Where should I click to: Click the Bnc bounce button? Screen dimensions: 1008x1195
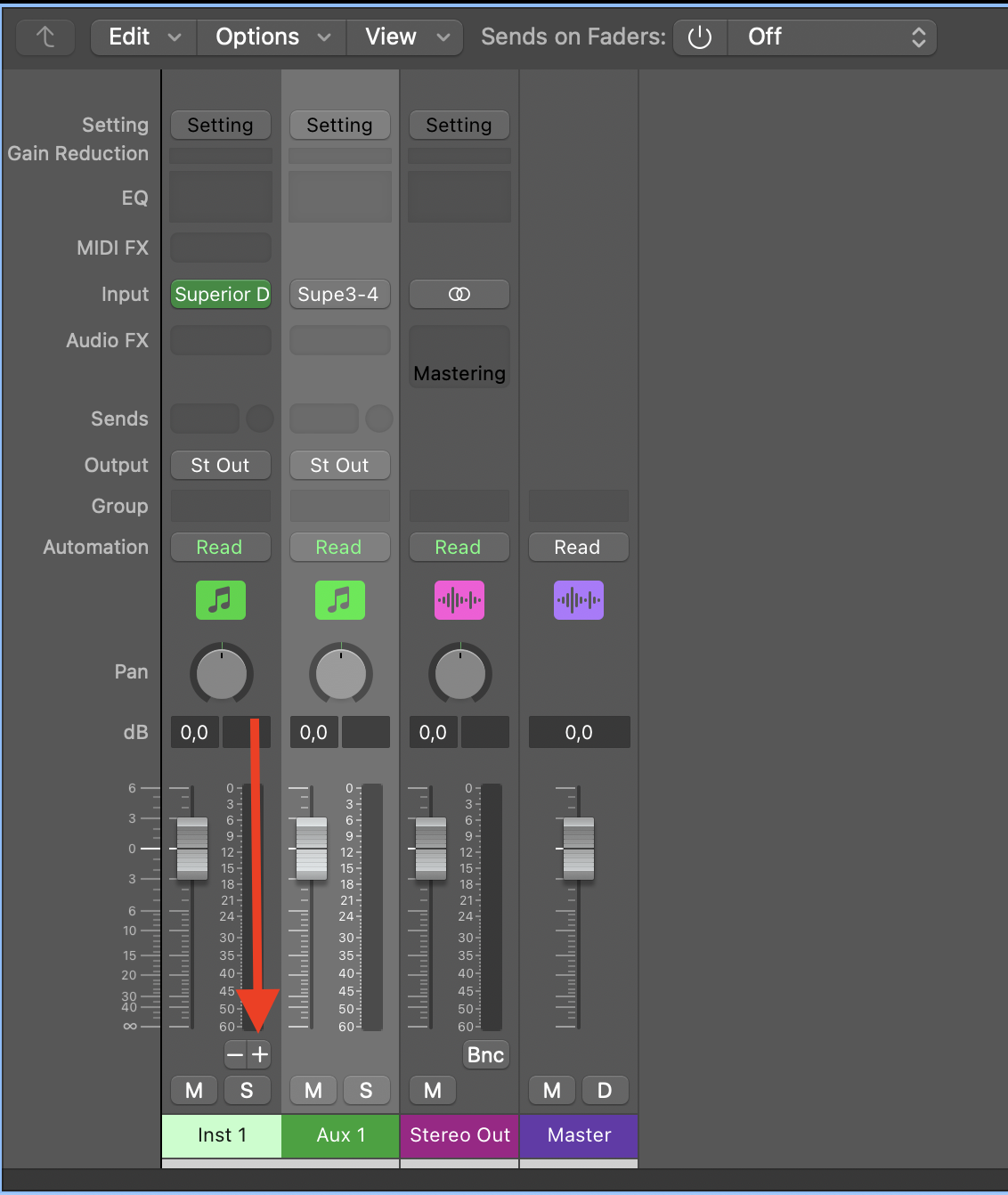(x=485, y=1055)
